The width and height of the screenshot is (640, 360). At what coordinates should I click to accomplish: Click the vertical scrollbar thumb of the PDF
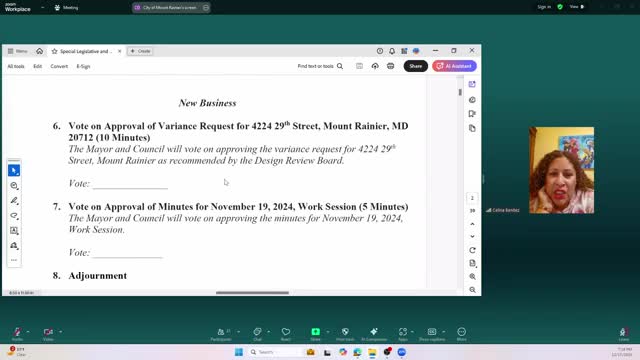coord(460,92)
